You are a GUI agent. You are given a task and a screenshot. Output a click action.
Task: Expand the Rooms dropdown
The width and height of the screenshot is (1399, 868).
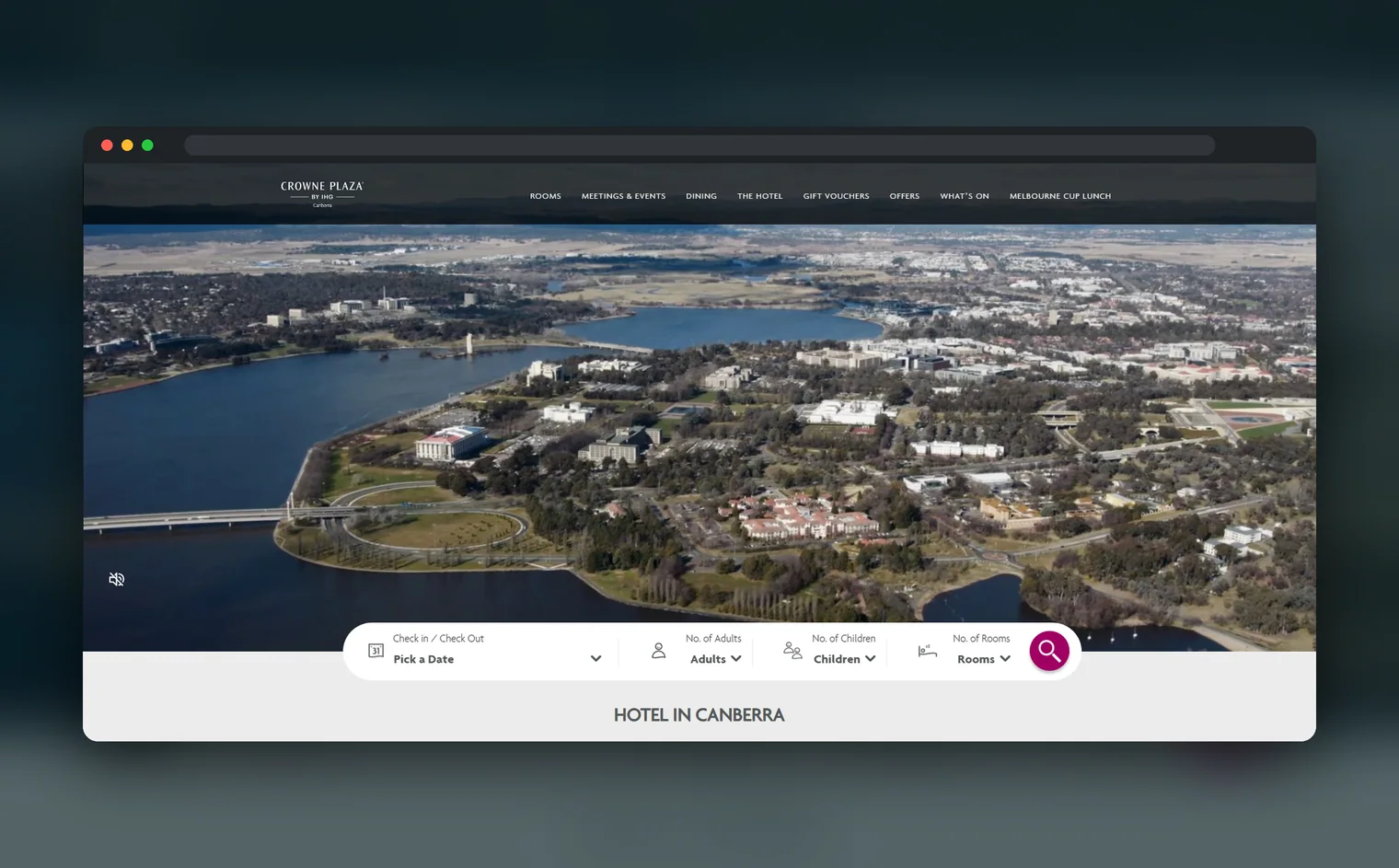point(984,659)
